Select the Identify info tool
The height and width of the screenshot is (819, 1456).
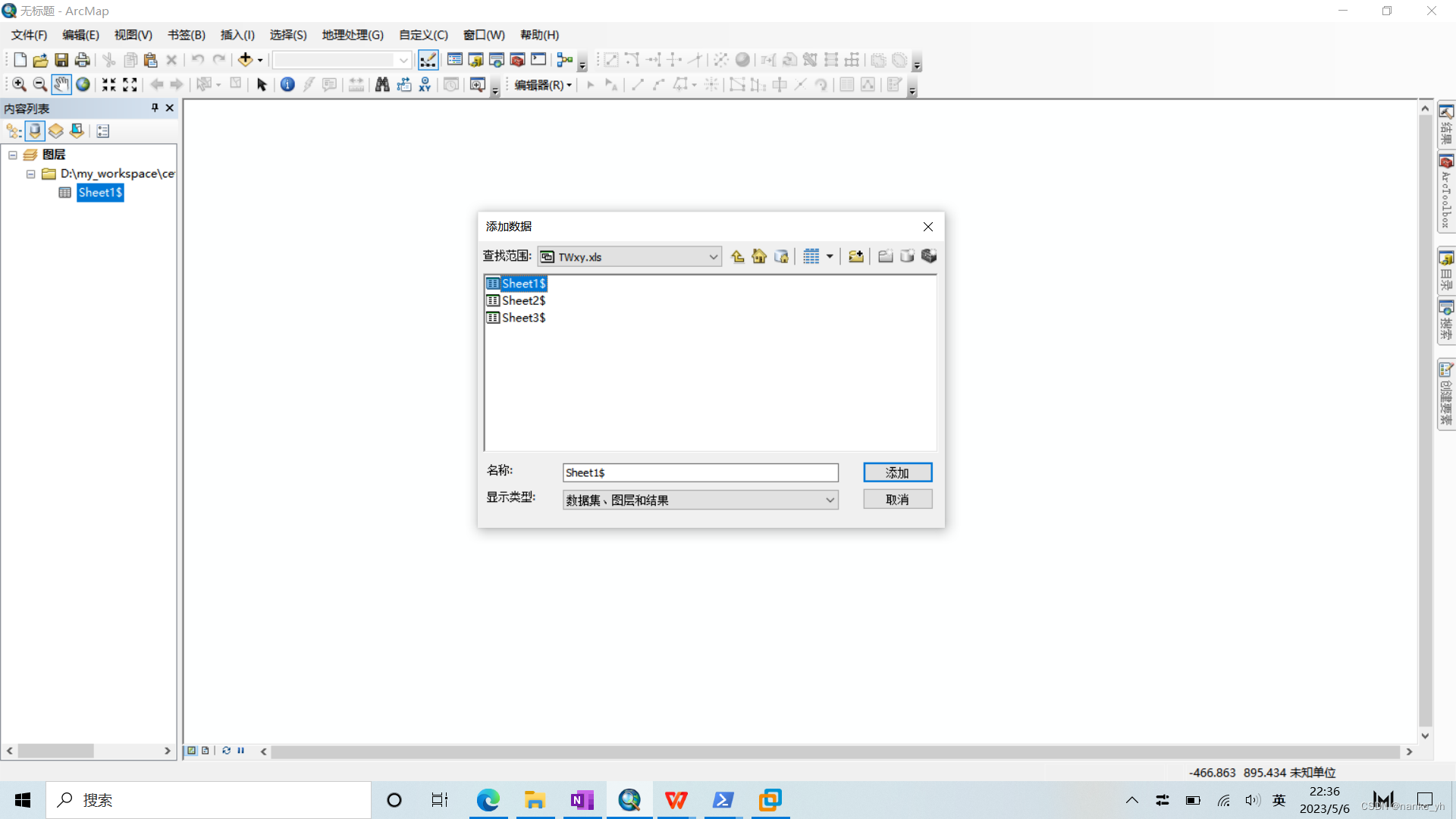pyautogui.click(x=287, y=84)
